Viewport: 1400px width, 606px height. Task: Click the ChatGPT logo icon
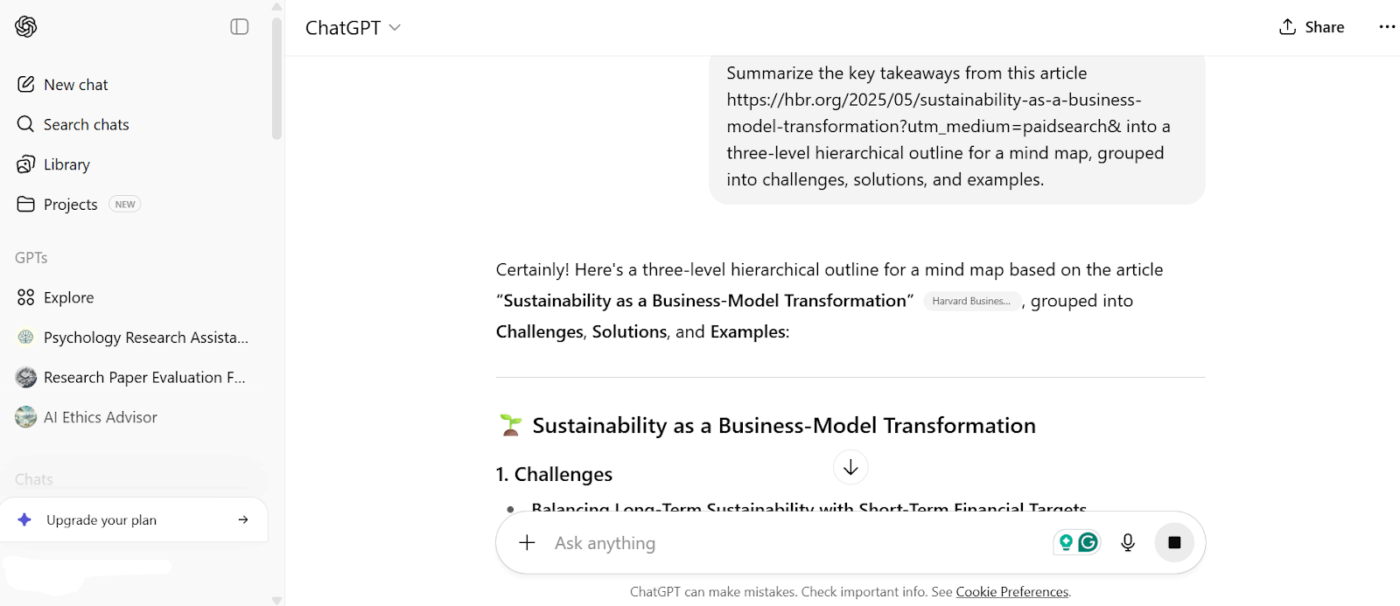[26, 27]
